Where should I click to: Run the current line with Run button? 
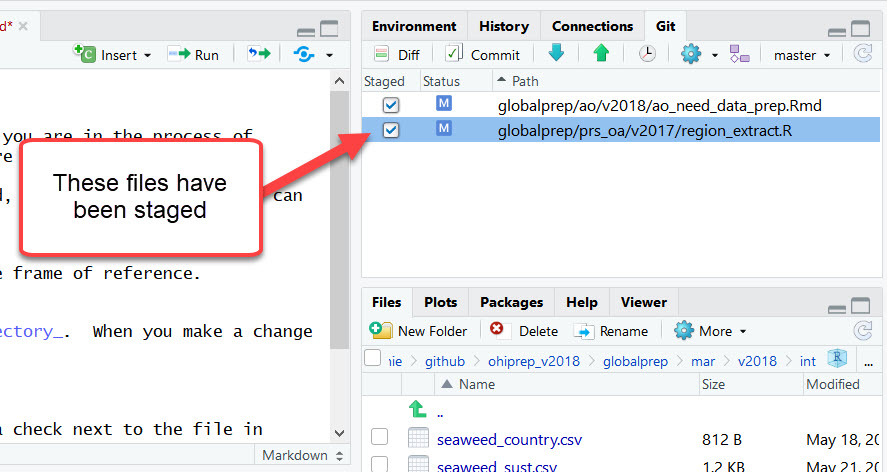(x=193, y=55)
